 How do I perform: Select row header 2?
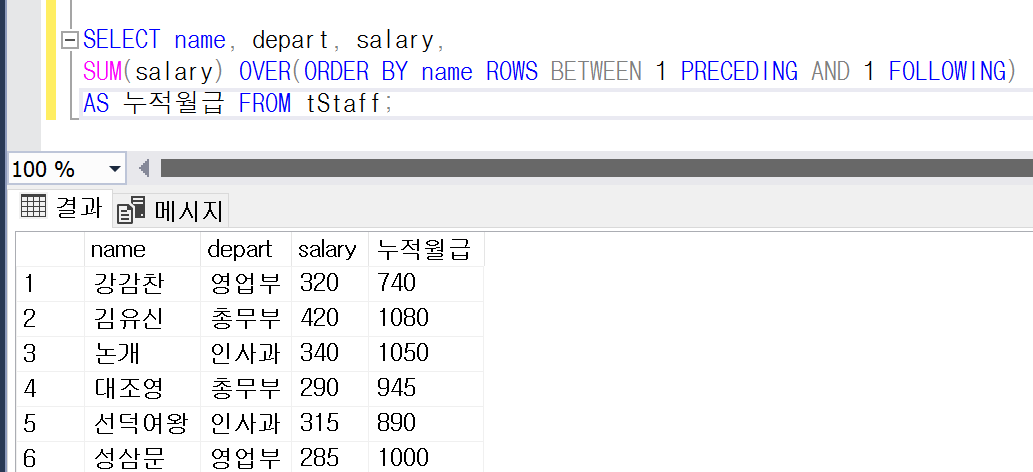click(x=50, y=318)
